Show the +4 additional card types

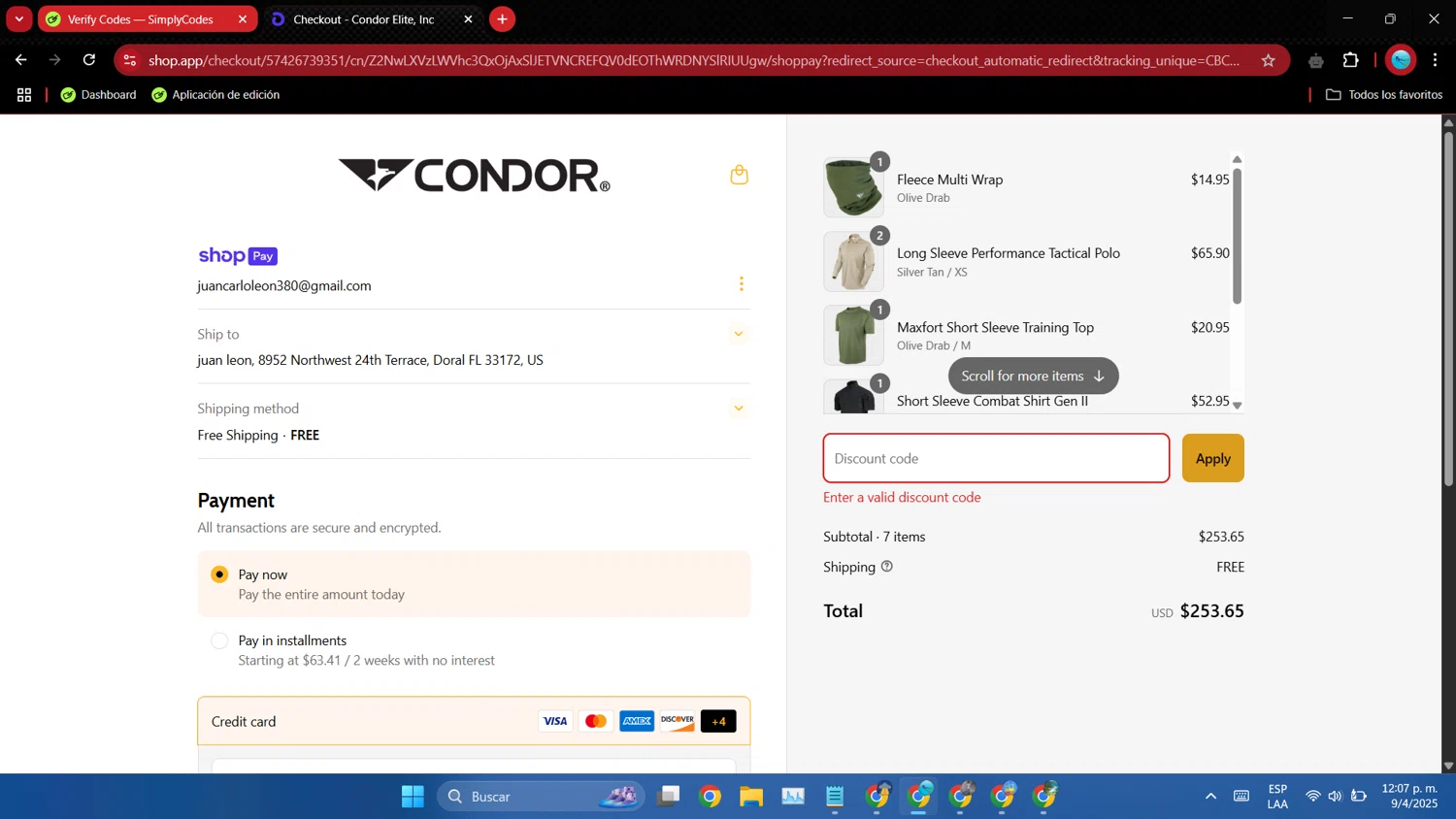pos(718,721)
